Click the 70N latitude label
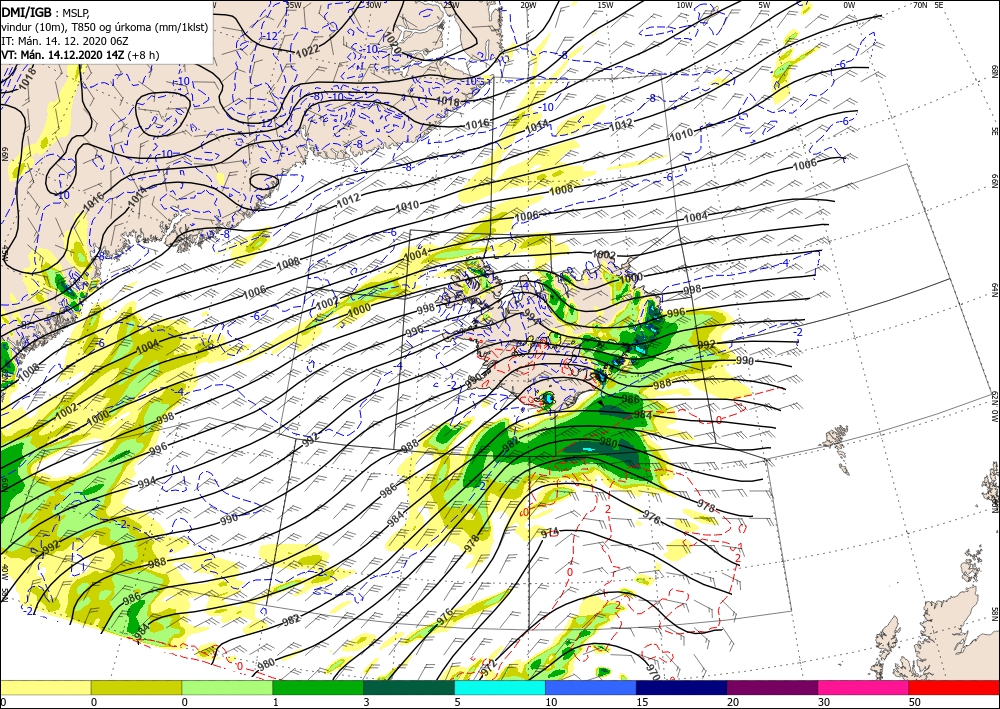The image size is (1000, 709). (x=920, y=5)
